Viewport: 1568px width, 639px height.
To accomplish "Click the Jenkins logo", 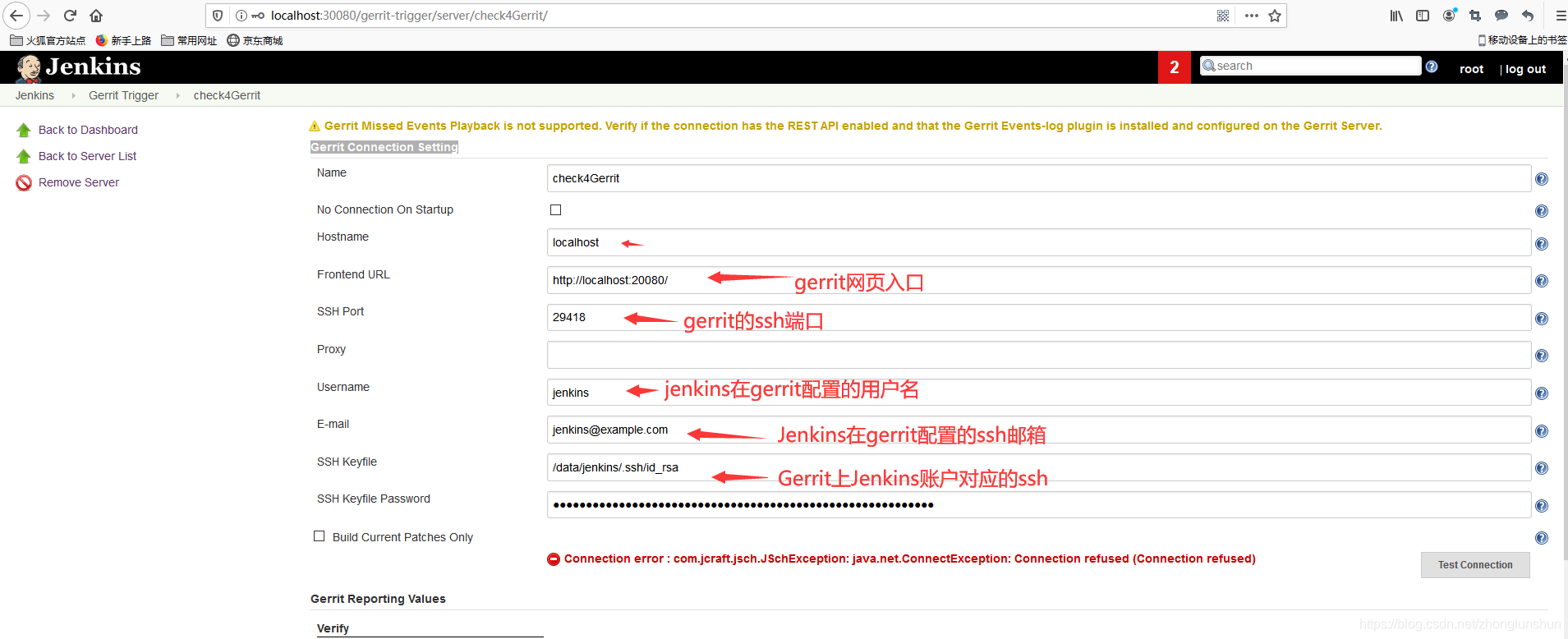I will point(78,67).
